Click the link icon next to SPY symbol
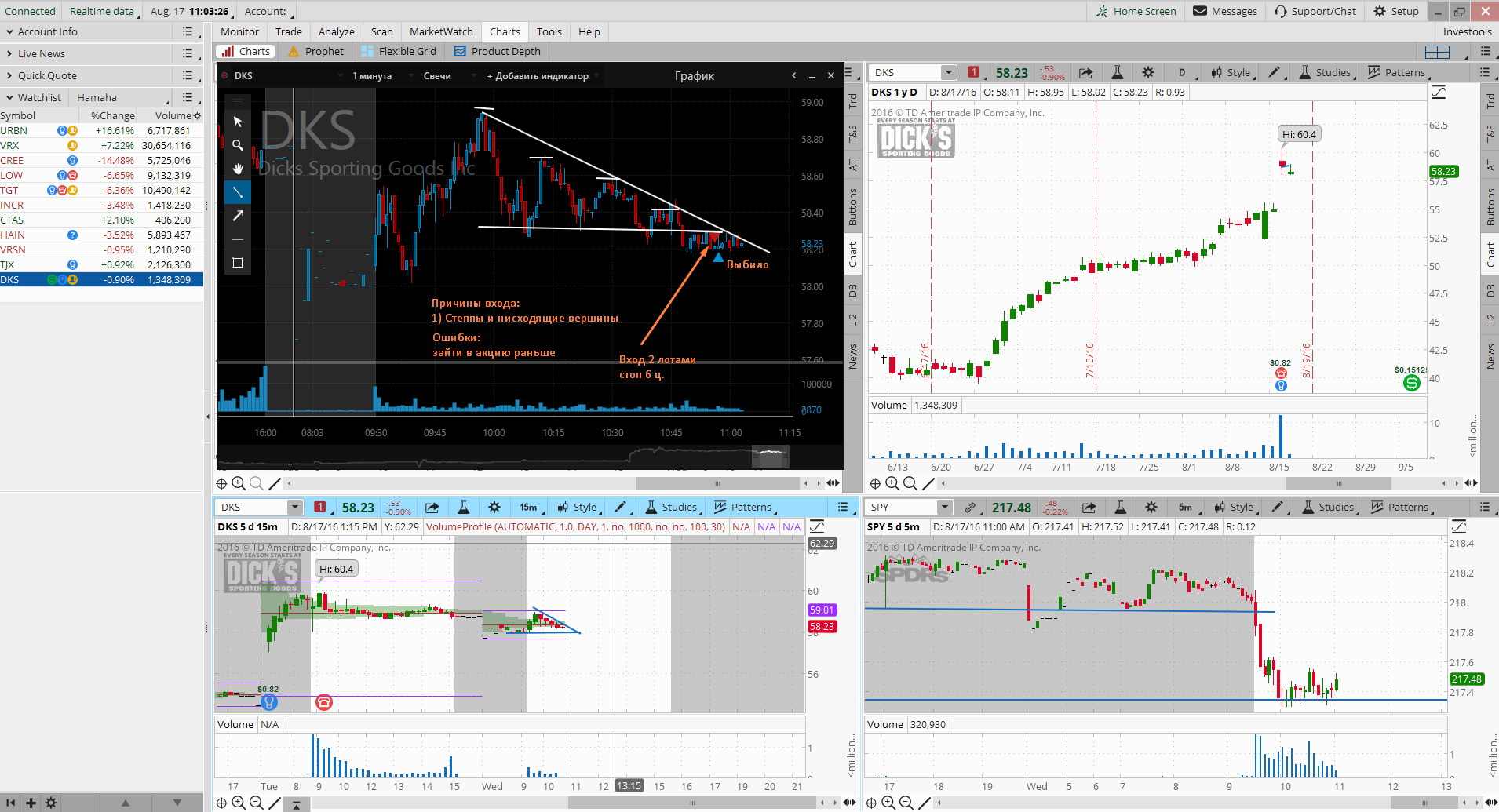Screen dimensions: 1499x812 tap(970, 507)
